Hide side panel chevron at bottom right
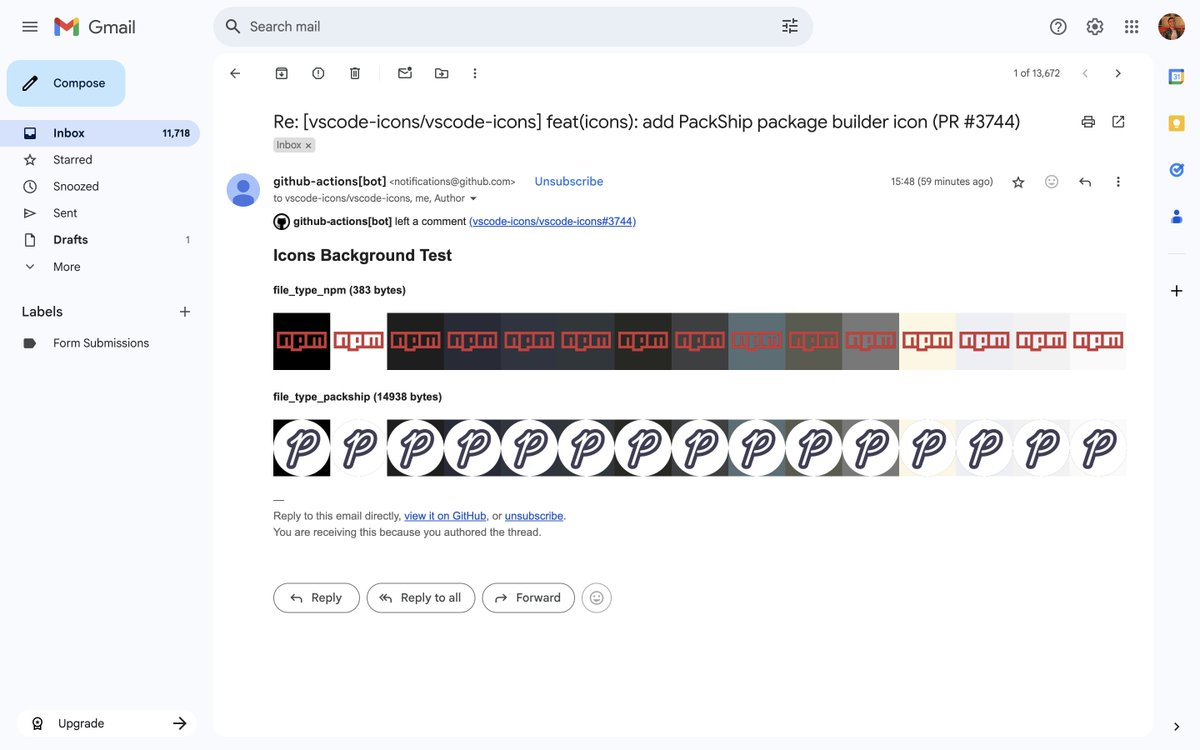This screenshot has height=750, width=1200. (x=1177, y=726)
